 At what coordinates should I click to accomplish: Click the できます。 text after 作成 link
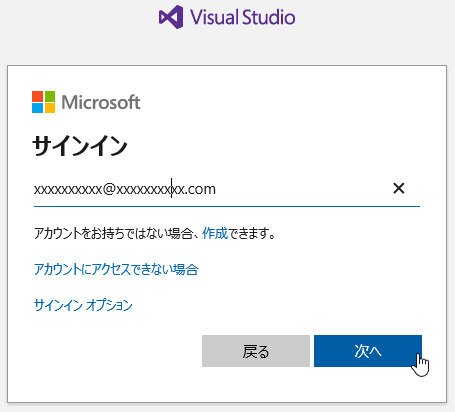[x=252, y=233]
